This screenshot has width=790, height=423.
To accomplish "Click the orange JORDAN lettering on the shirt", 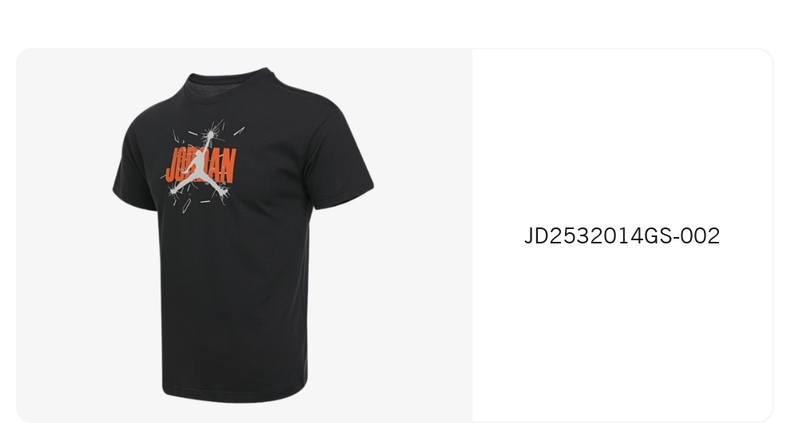I will (x=201, y=165).
